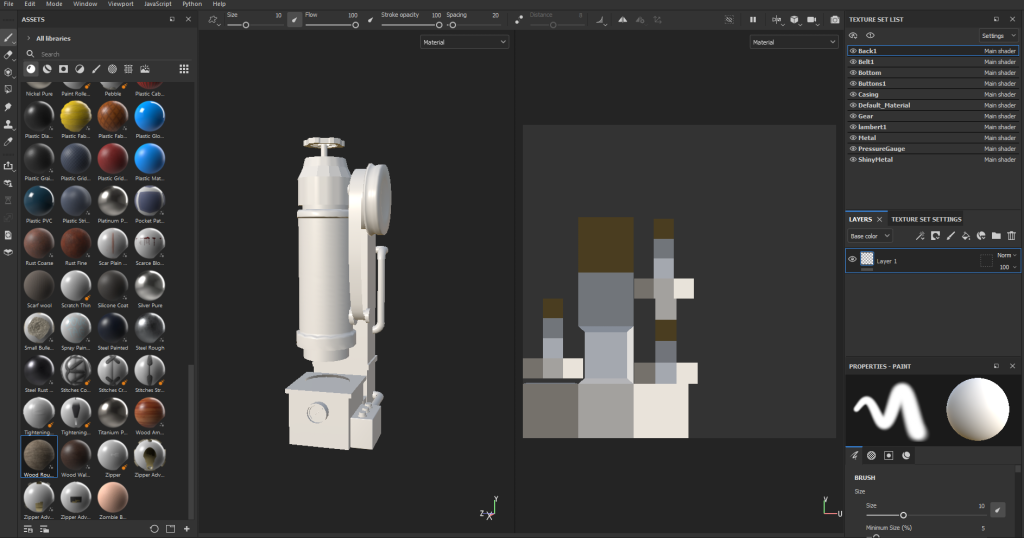The image size is (1024, 538).
Task: Click the trash icon to delete layer
Action: pyautogui.click(x=1012, y=236)
